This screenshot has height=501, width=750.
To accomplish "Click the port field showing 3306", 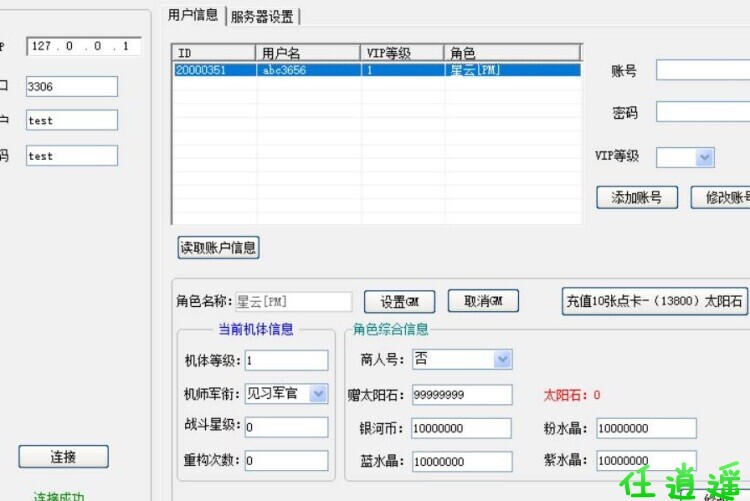I will [71, 87].
